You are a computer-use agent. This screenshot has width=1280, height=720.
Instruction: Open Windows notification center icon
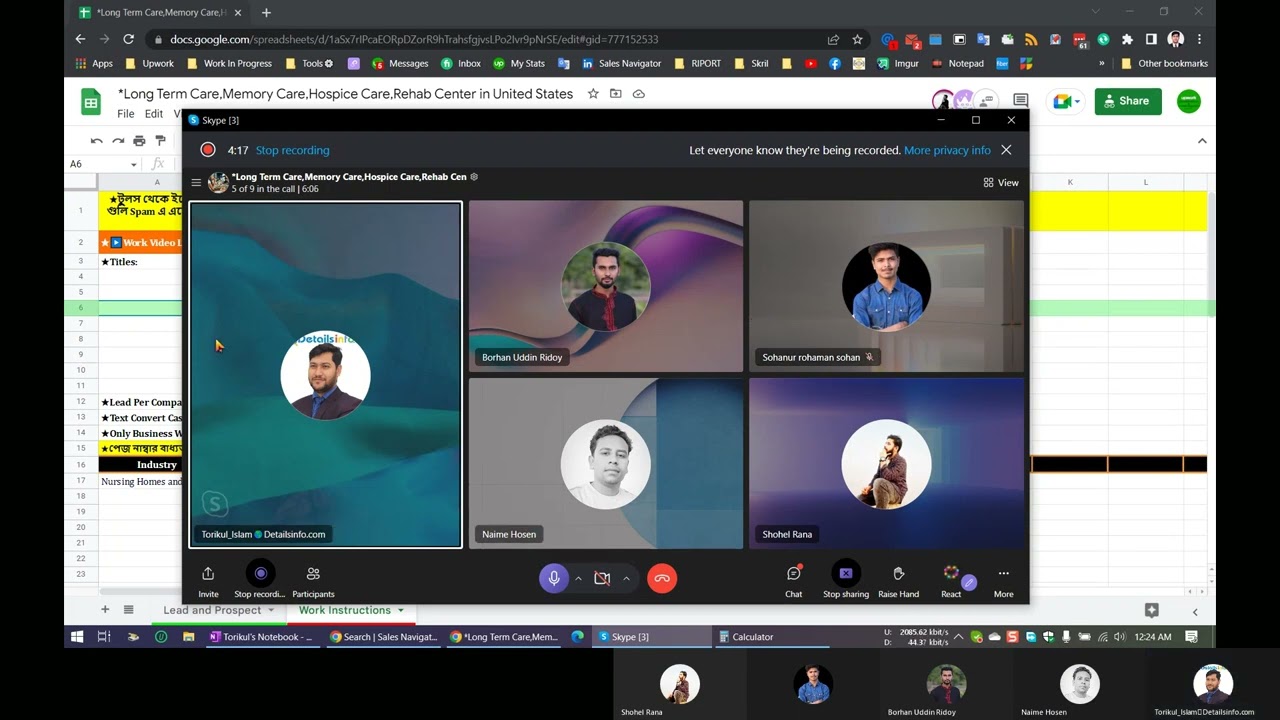click(x=1192, y=637)
